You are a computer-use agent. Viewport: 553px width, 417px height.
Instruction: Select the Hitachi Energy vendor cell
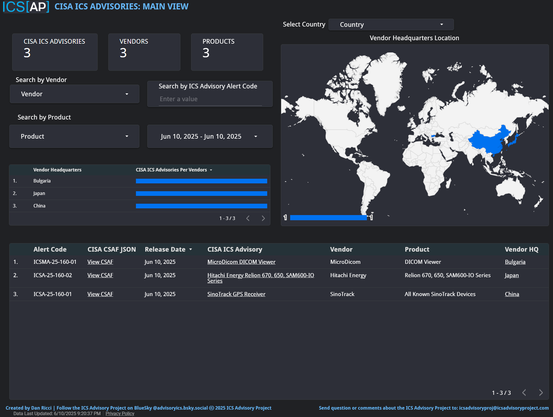tap(348, 275)
